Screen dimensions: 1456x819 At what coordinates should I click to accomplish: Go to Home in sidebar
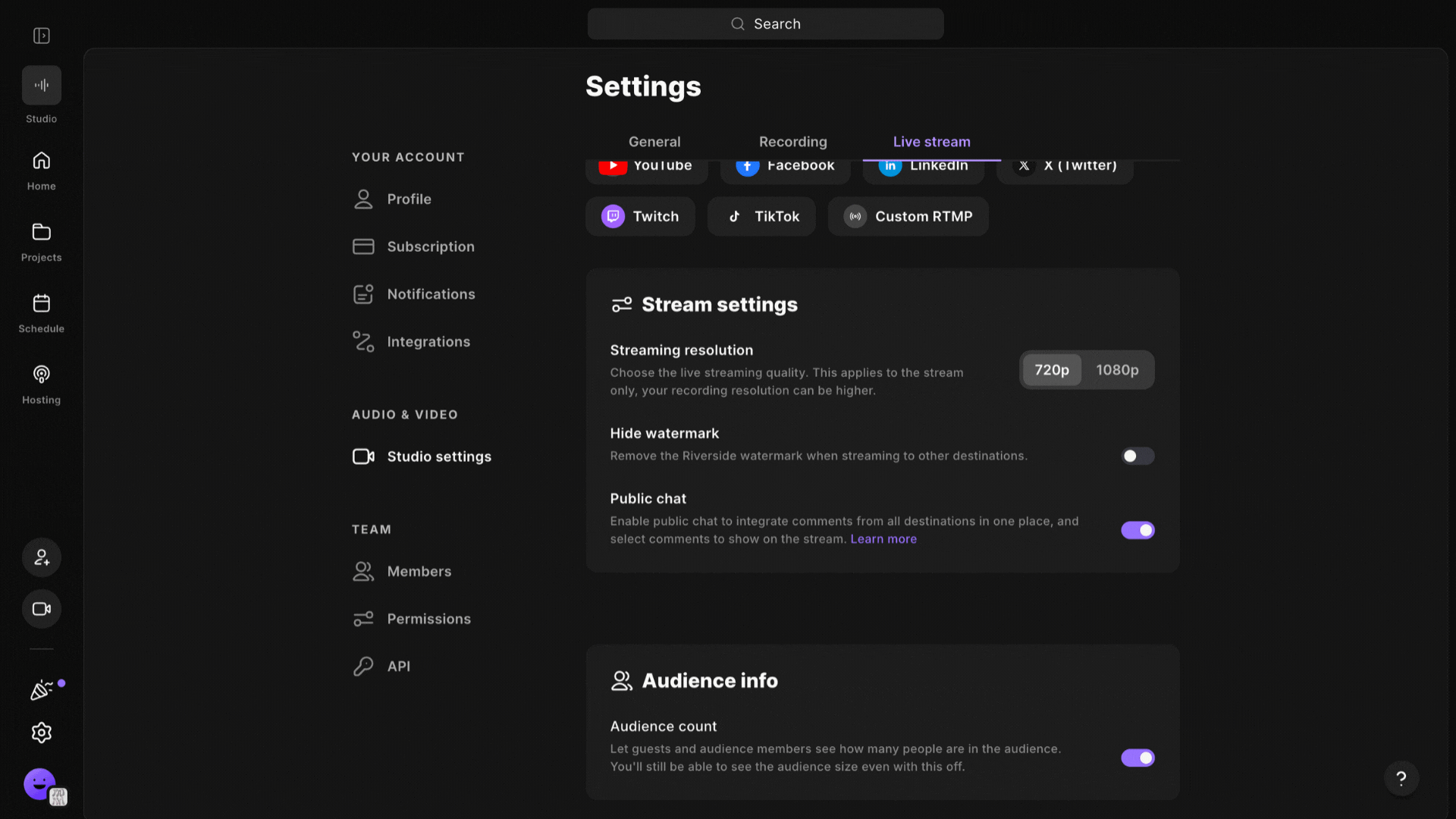tap(42, 161)
